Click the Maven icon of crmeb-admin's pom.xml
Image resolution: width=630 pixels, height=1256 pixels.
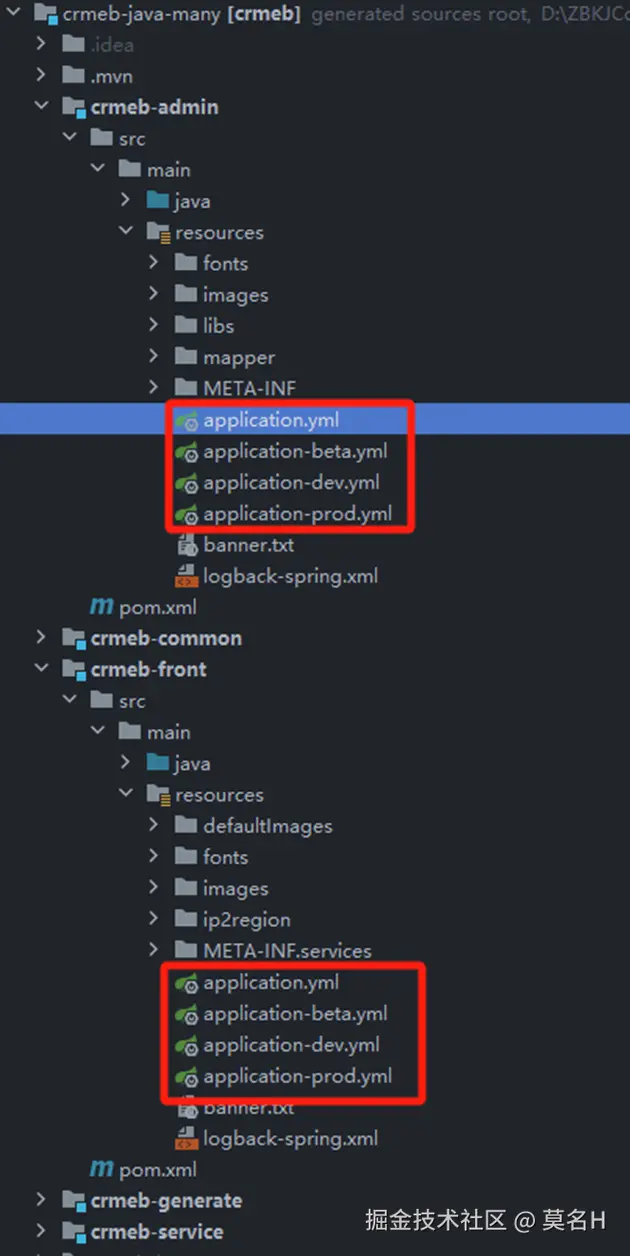(x=101, y=607)
